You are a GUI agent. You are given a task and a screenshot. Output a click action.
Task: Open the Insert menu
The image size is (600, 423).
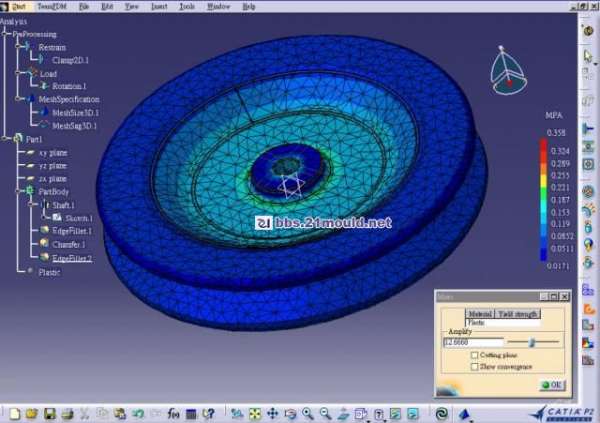tap(159, 6)
